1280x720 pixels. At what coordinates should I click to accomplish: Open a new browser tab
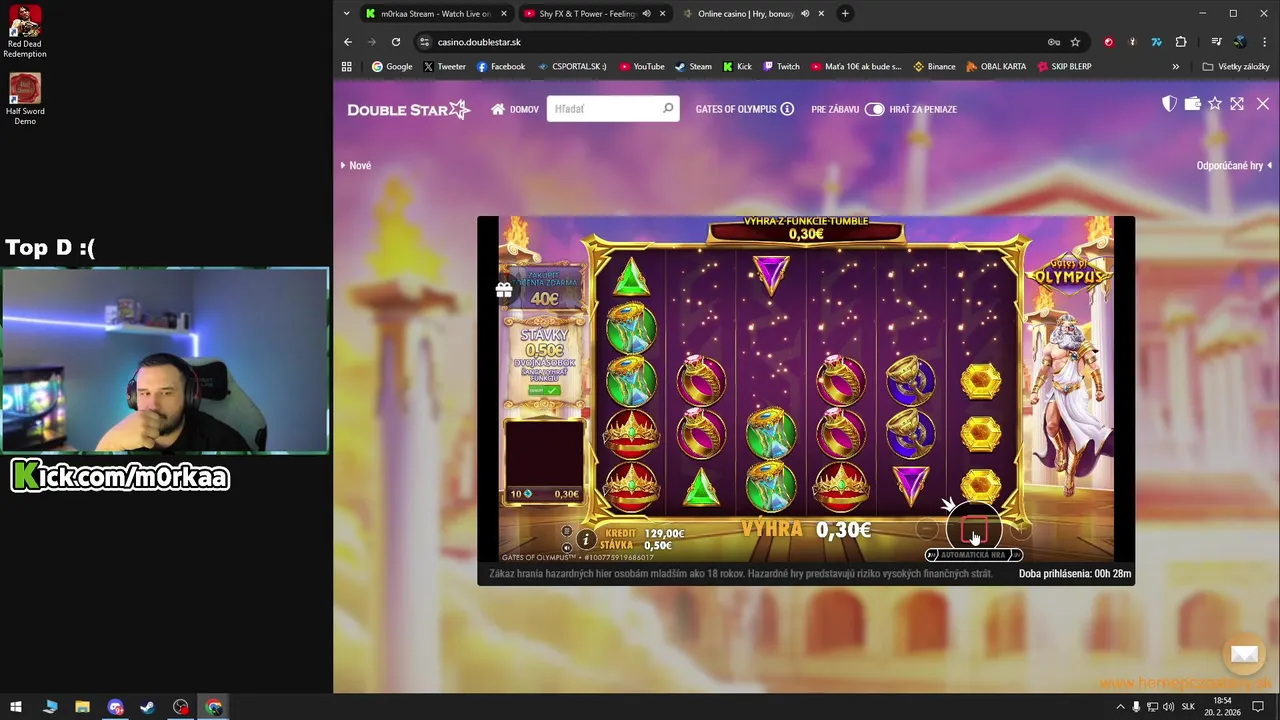pyautogui.click(x=845, y=13)
